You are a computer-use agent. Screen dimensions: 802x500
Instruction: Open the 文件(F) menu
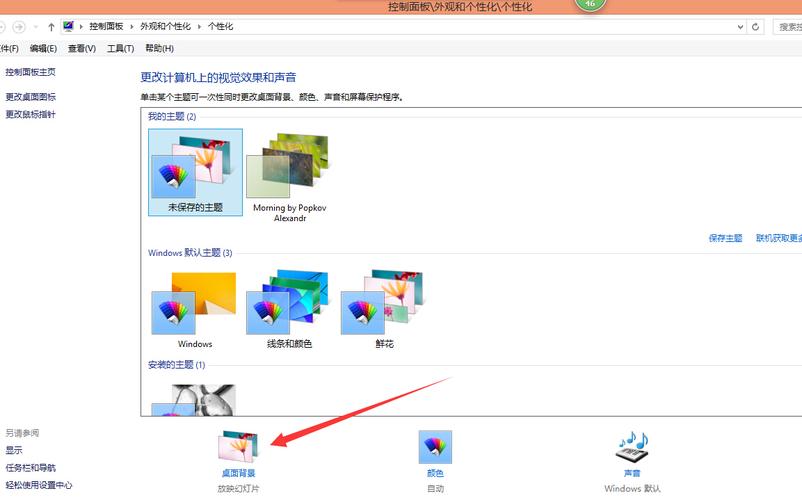(x=9, y=49)
